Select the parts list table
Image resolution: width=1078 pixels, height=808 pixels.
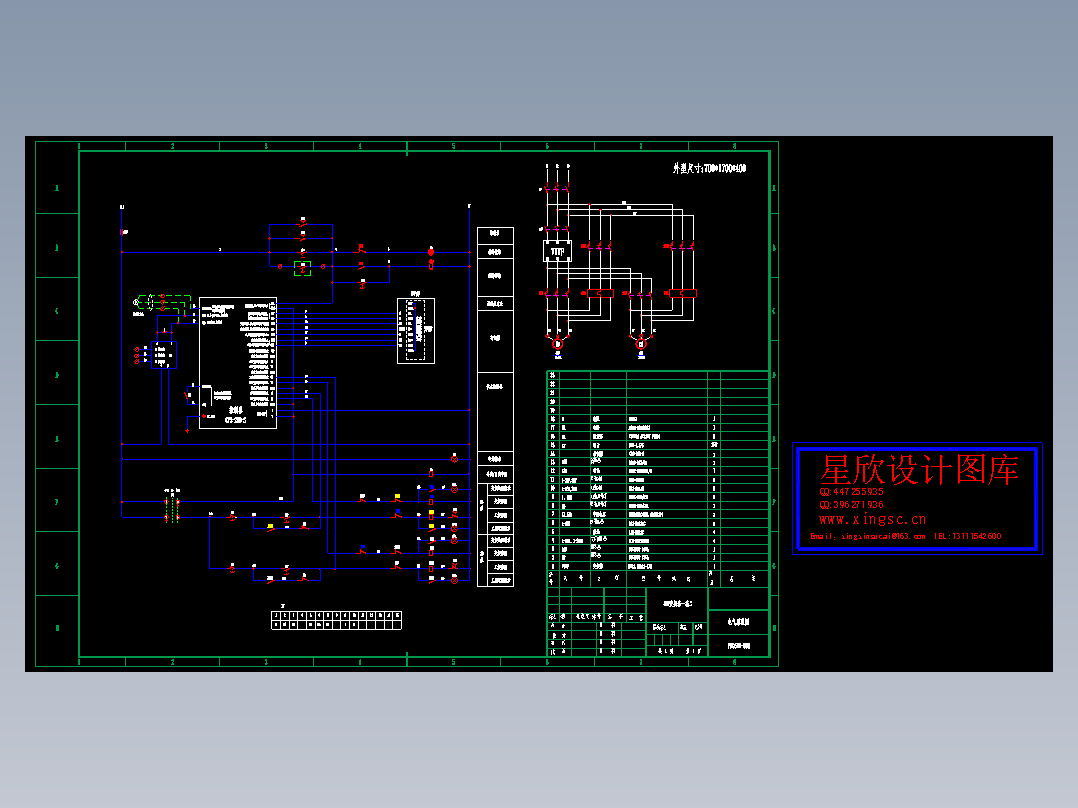[x=658, y=479]
